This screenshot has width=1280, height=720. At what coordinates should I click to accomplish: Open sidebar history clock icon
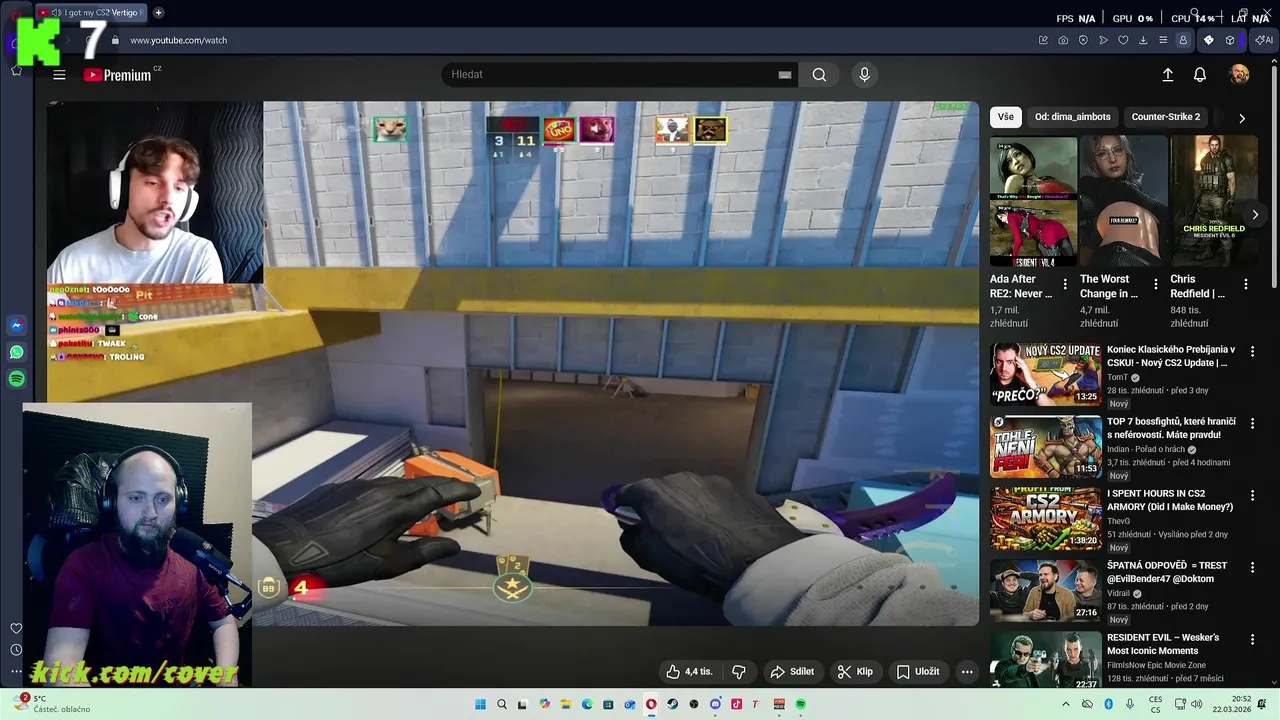click(x=16, y=650)
